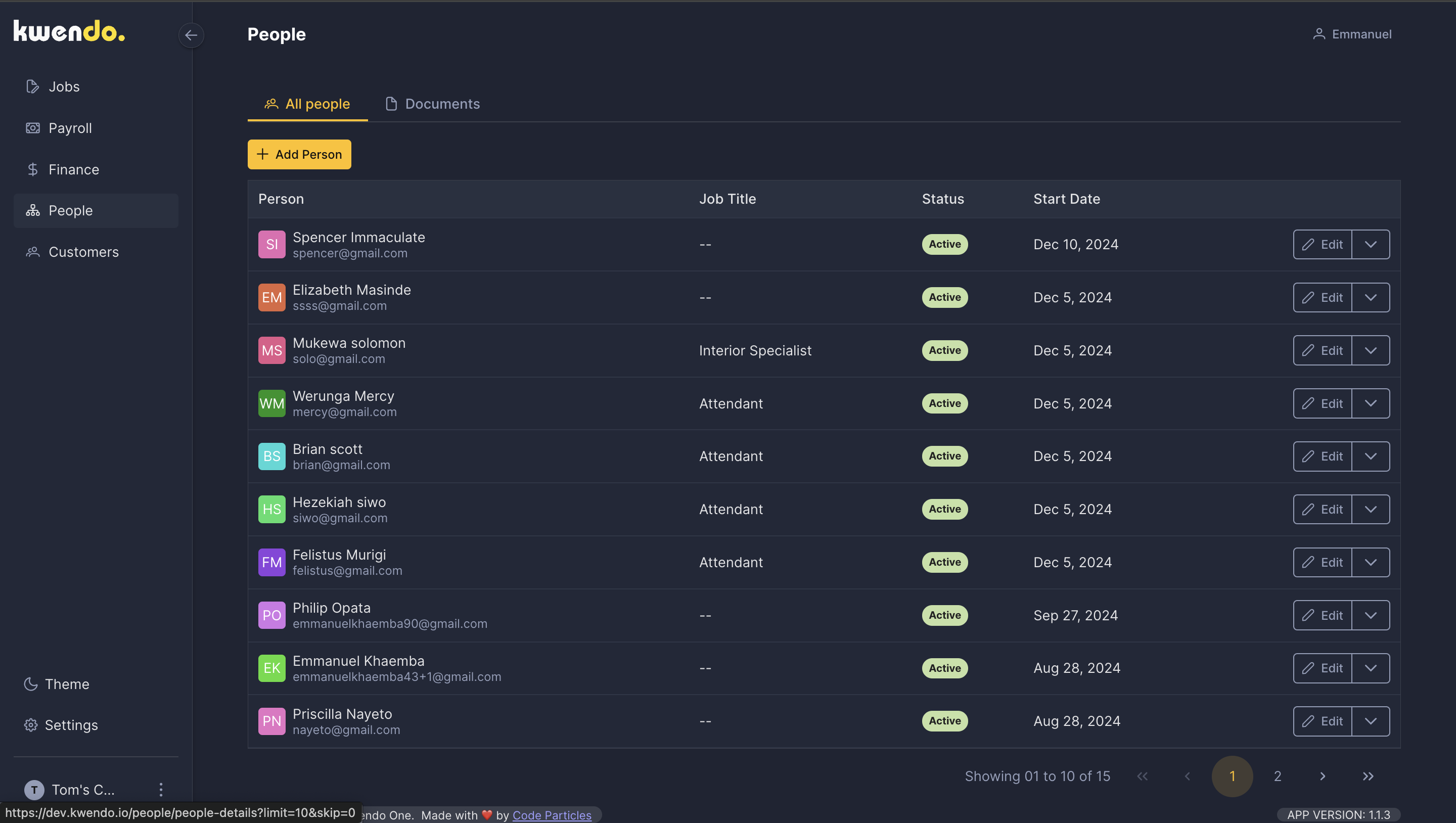1456x823 pixels.
Task: Click EK avatar of Emmanuel Khaemba
Action: (272, 668)
